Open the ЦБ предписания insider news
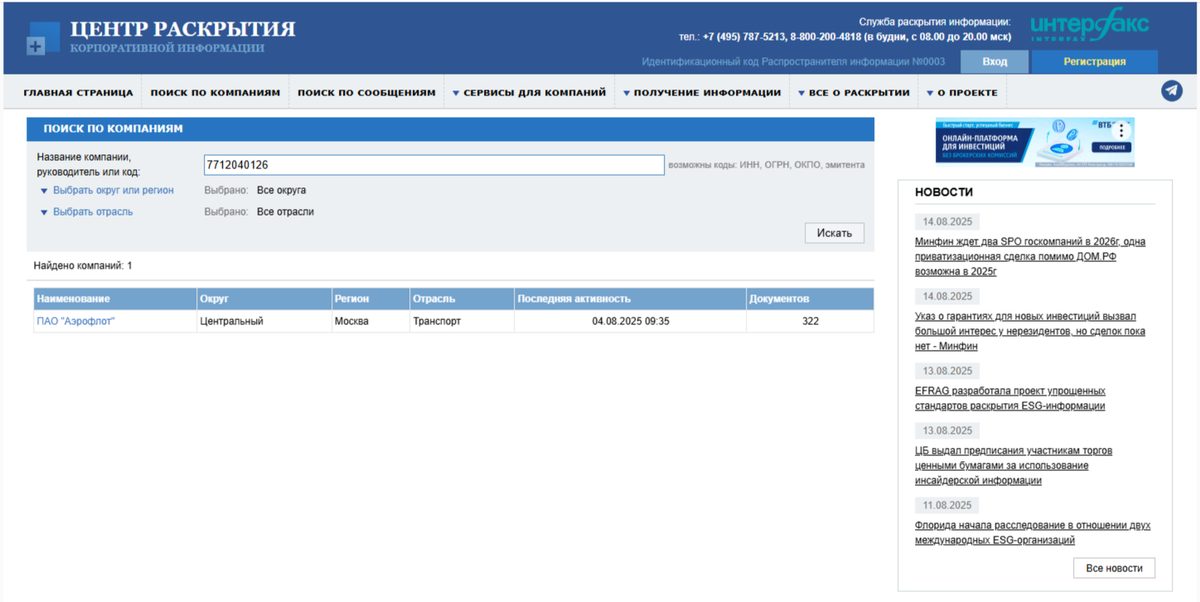The width and height of the screenshot is (1200, 602). tap(1014, 466)
